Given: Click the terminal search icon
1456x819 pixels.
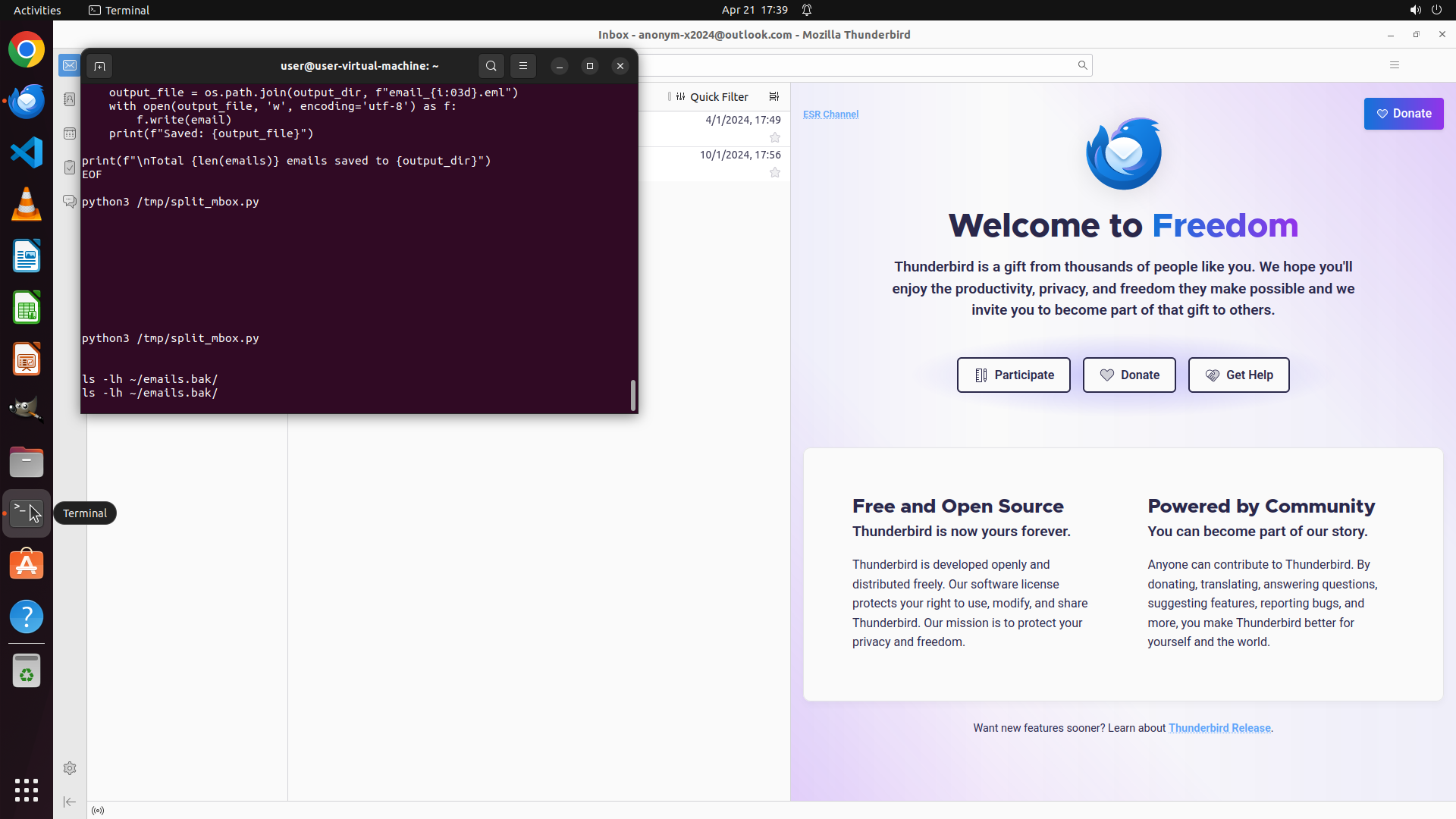Looking at the screenshot, I should (491, 66).
